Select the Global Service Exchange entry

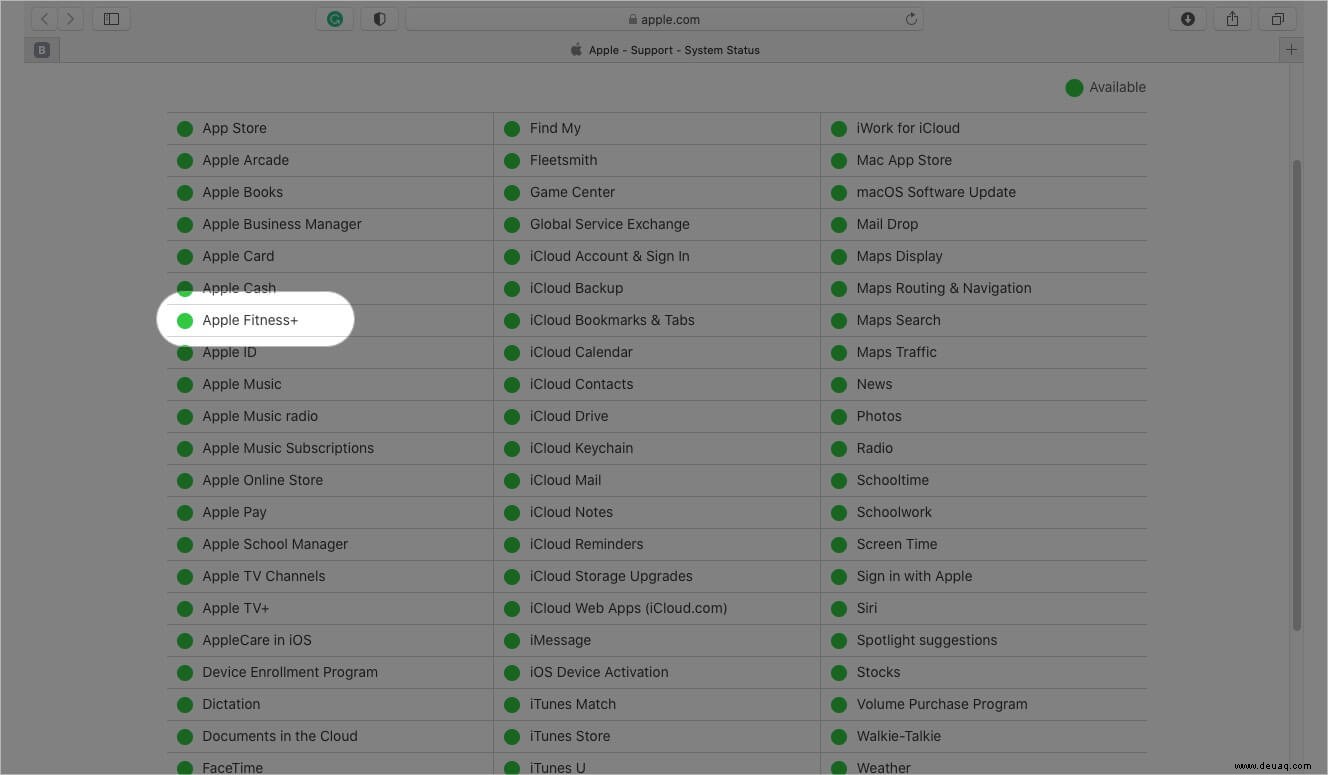[x=609, y=224]
